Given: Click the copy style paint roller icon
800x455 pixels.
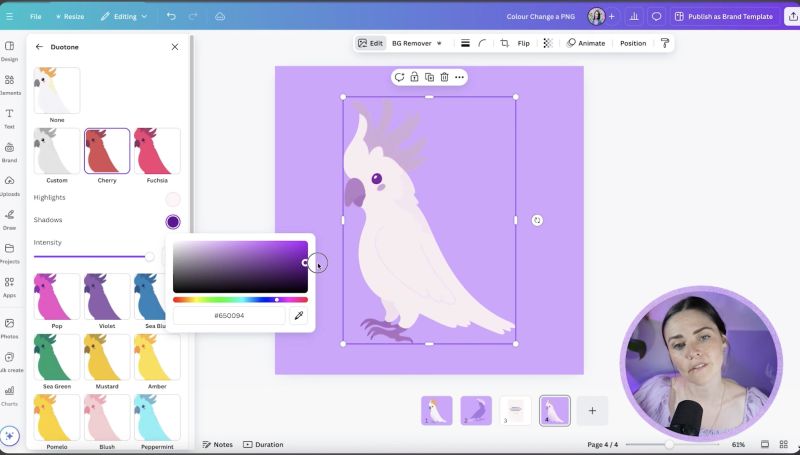Looking at the screenshot, I should point(664,43).
